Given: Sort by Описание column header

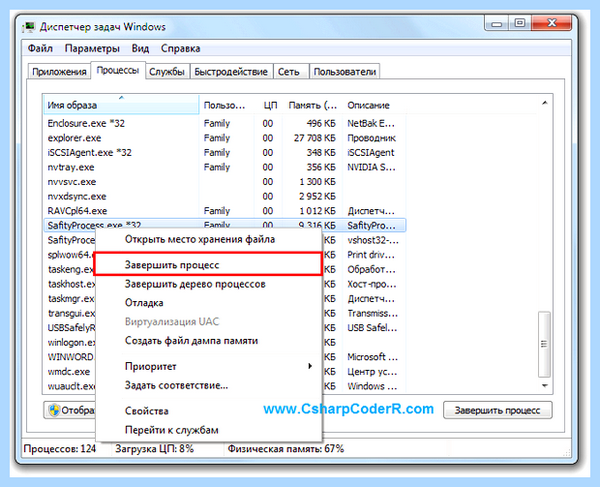Looking at the screenshot, I should [x=374, y=105].
